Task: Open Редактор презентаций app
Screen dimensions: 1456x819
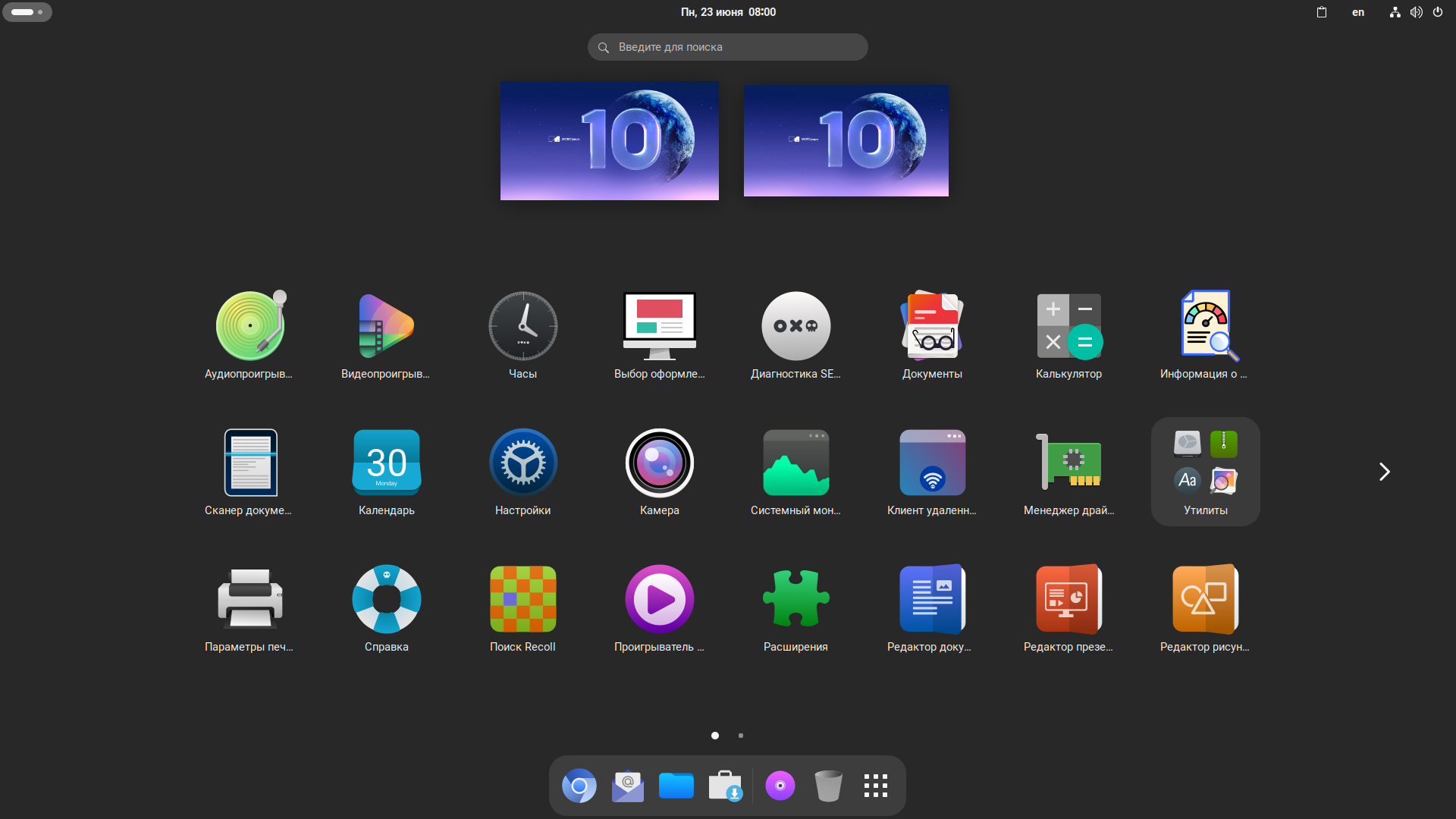Action: [x=1068, y=600]
